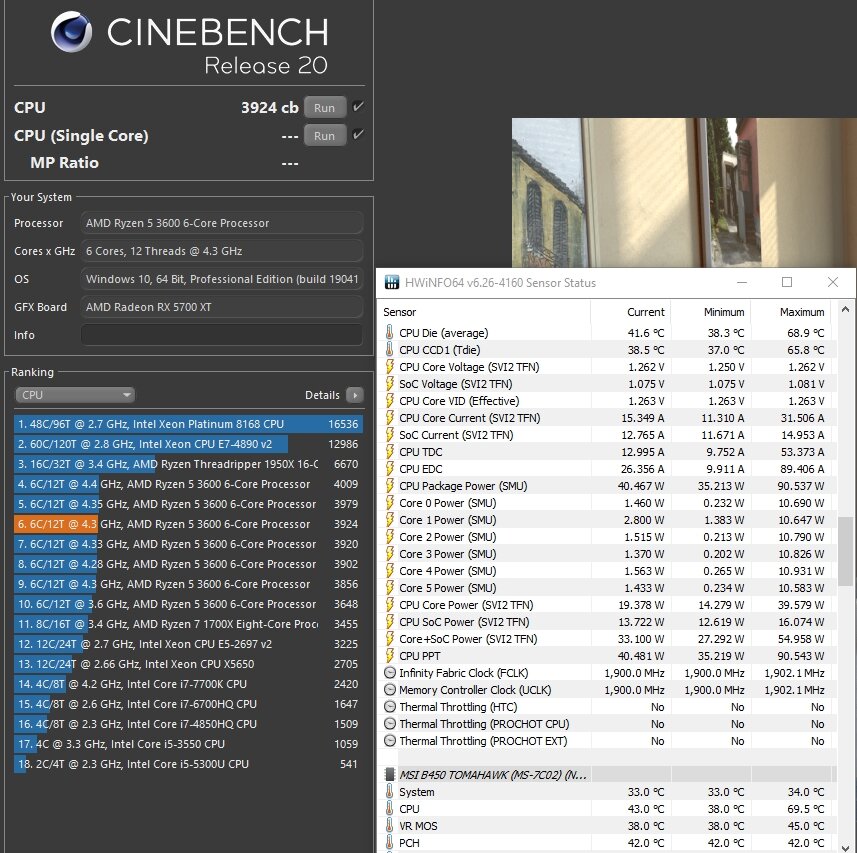Click thermometer icon beside VR MOS sensor
857x853 pixels.
[x=389, y=826]
